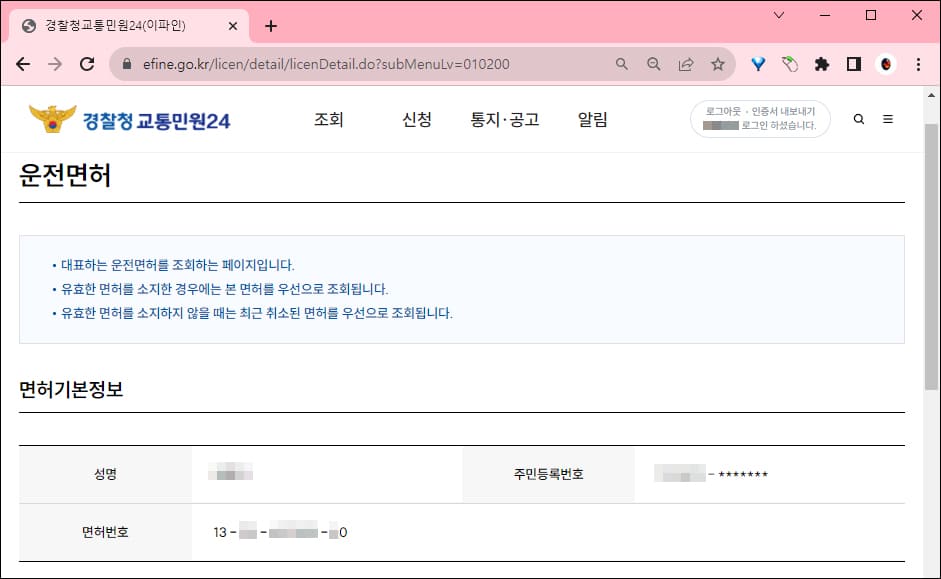This screenshot has width=941, height=579.
Task: Select the 조회 menu item
Action: pos(330,118)
